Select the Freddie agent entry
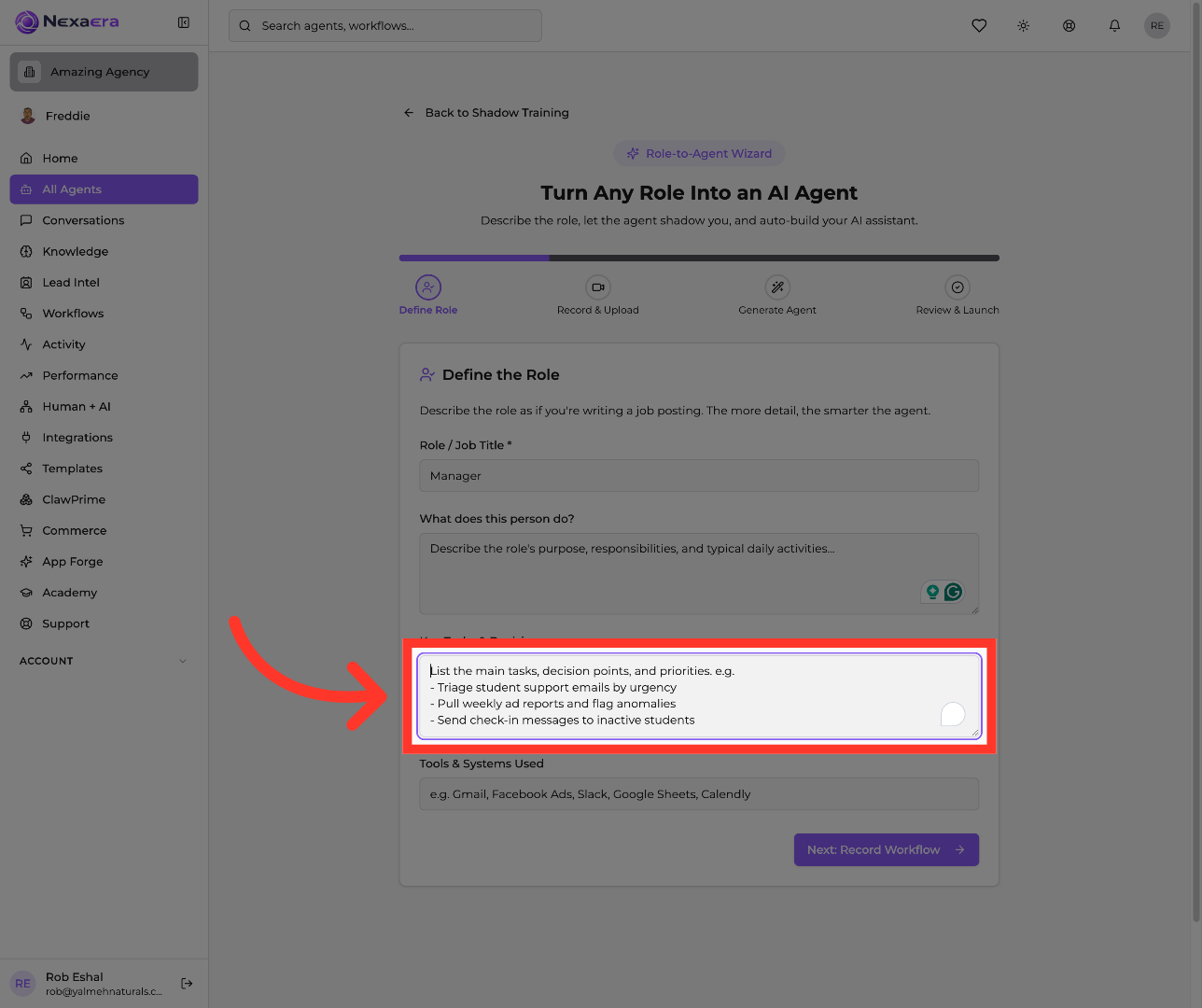Screen dimensions: 1202x1008 [105, 116]
